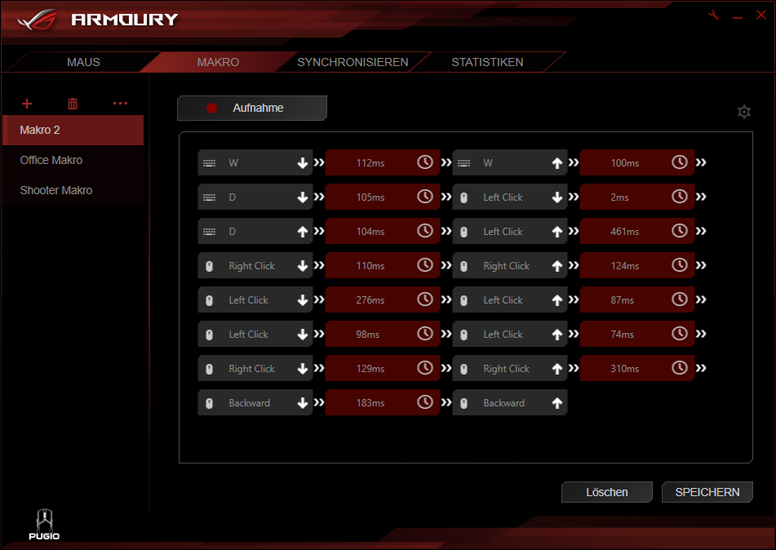The image size is (776, 550).
Task: Click keyboard icon on W key-up step
Action: [464, 163]
